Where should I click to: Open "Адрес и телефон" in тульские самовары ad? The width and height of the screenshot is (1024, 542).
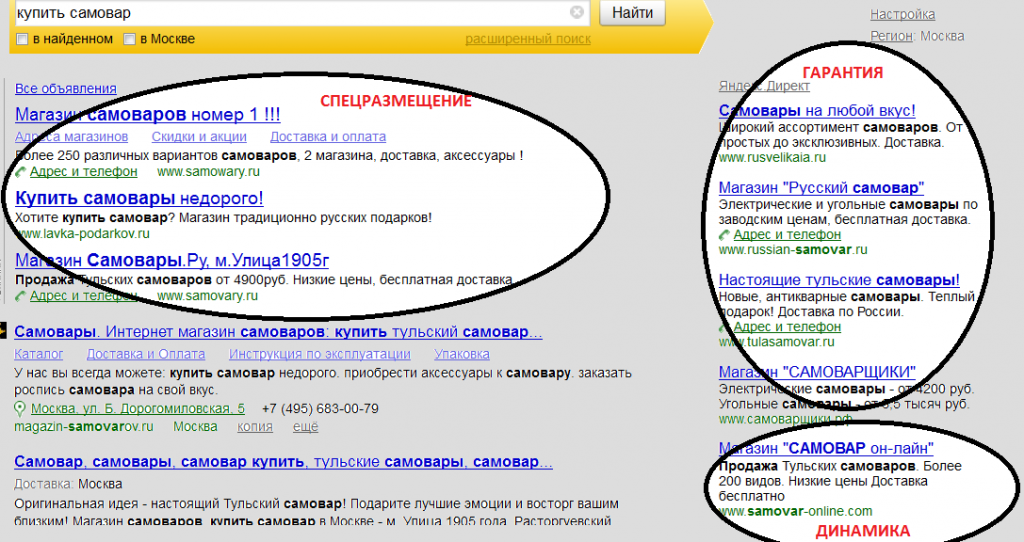(787, 327)
